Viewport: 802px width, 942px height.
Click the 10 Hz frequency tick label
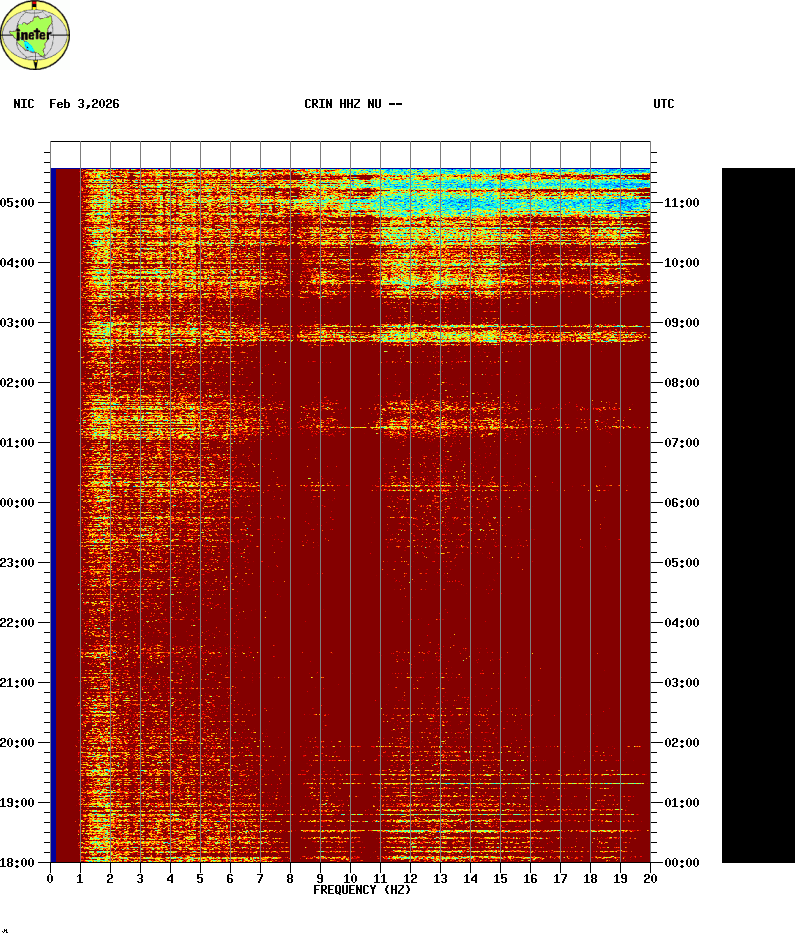pyautogui.click(x=350, y=879)
